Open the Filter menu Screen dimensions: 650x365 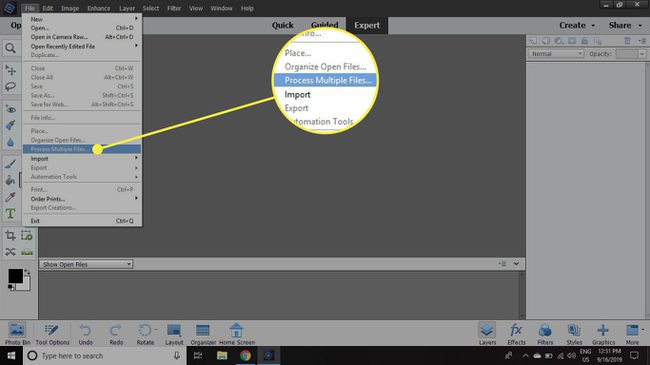pyautogui.click(x=174, y=8)
